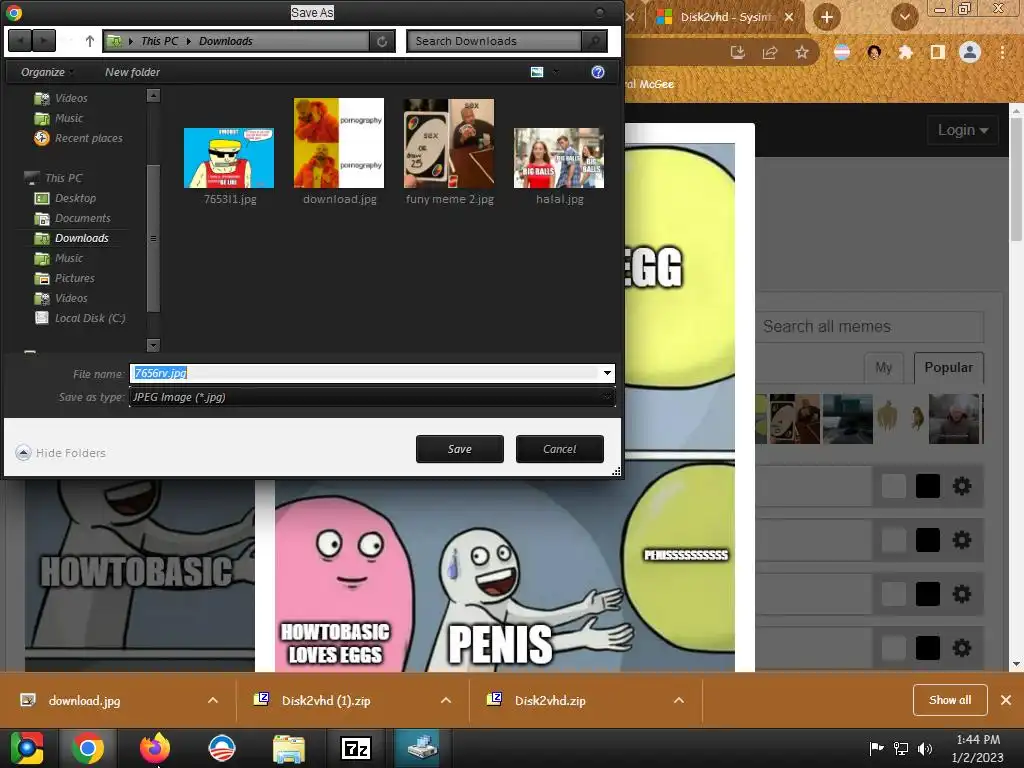
Task: Open Chrome profile avatar icon
Action: 970,52
